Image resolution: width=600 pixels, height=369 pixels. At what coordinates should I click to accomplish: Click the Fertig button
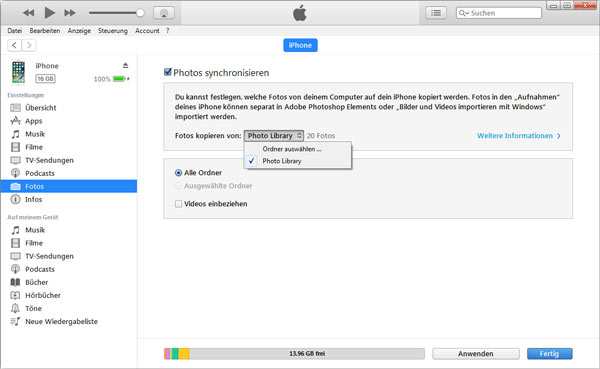click(549, 353)
